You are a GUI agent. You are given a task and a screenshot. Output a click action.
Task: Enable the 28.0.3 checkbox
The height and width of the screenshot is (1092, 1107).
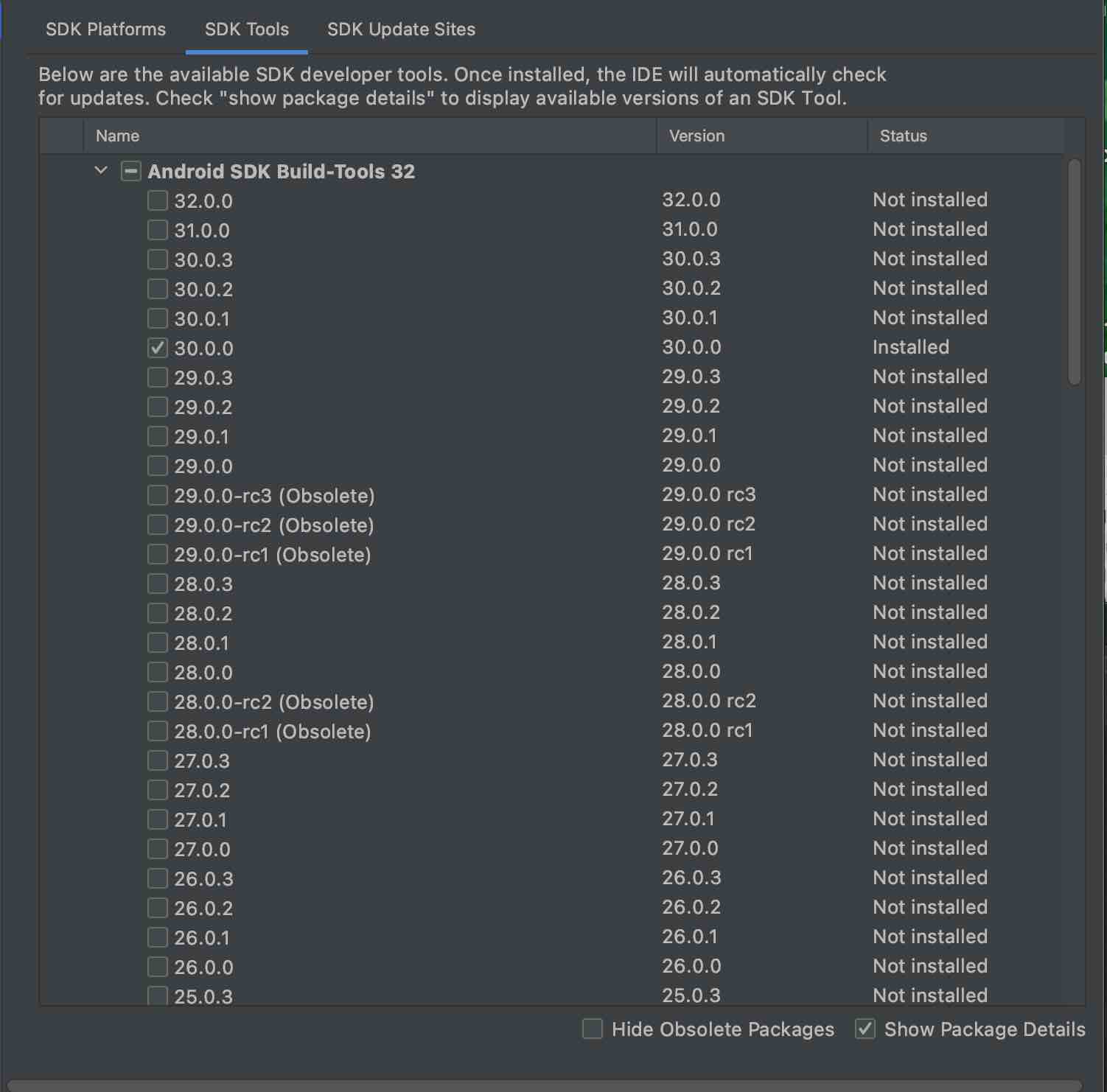tap(157, 584)
